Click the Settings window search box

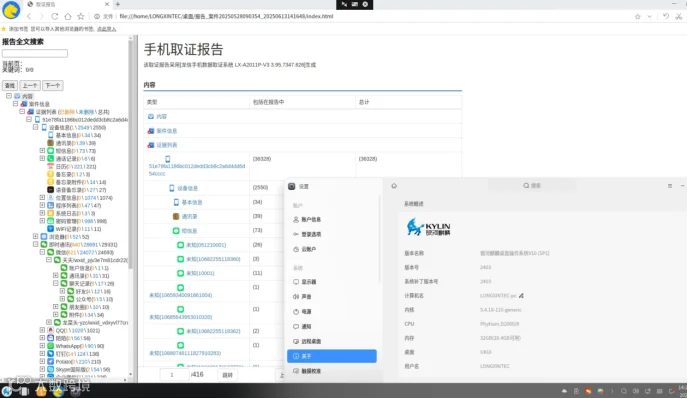(x=532, y=186)
